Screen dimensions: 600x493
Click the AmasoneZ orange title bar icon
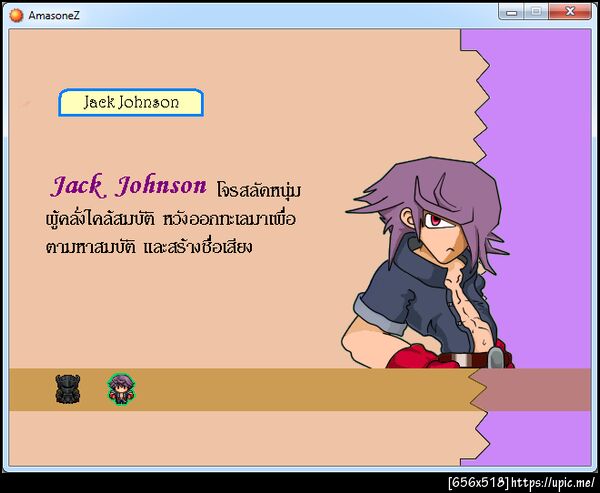pos(16,15)
